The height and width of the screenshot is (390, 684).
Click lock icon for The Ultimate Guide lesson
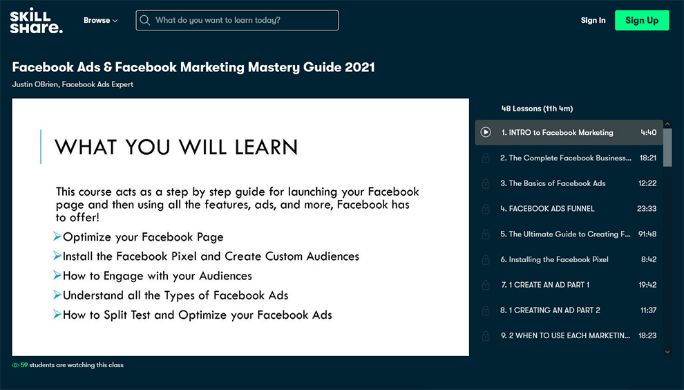(x=485, y=234)
